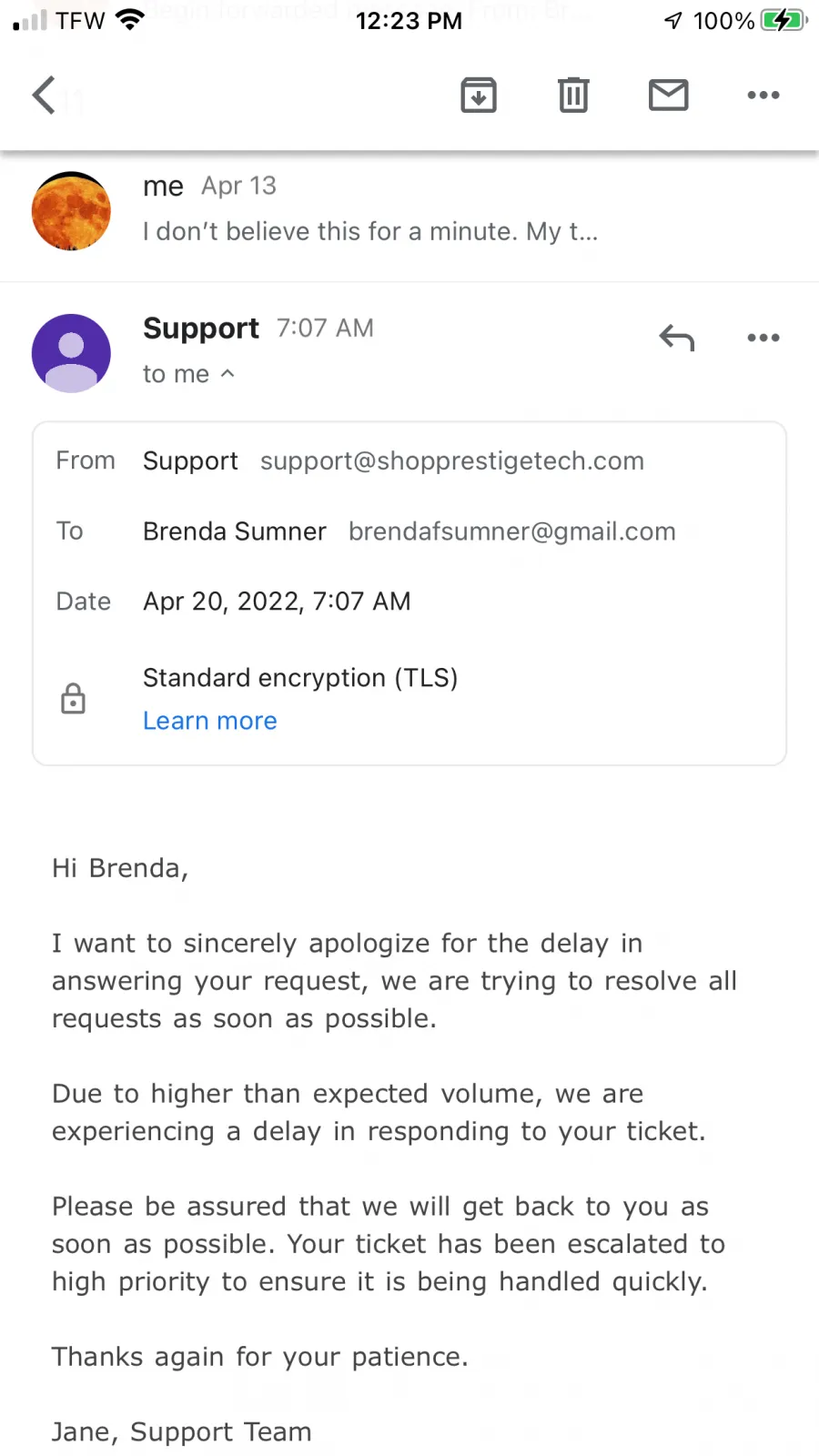The height and width of the screenshot is (1456, 819).
Task: Mark the email as unread via envelope icon
Action: click(668, 95)
